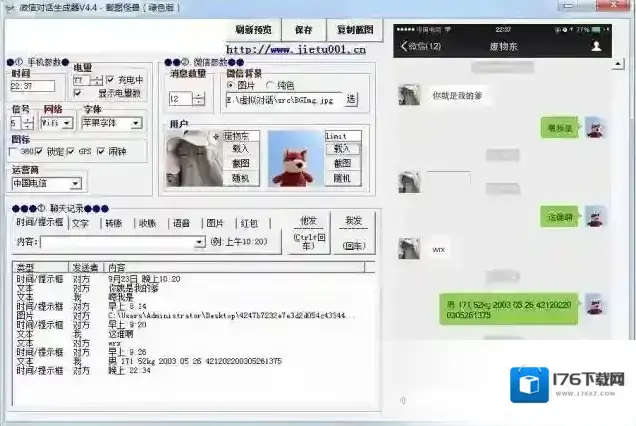This screenshot has height=426, width=636.
Task: Click the 类型 column header
Action: [41, 267]
